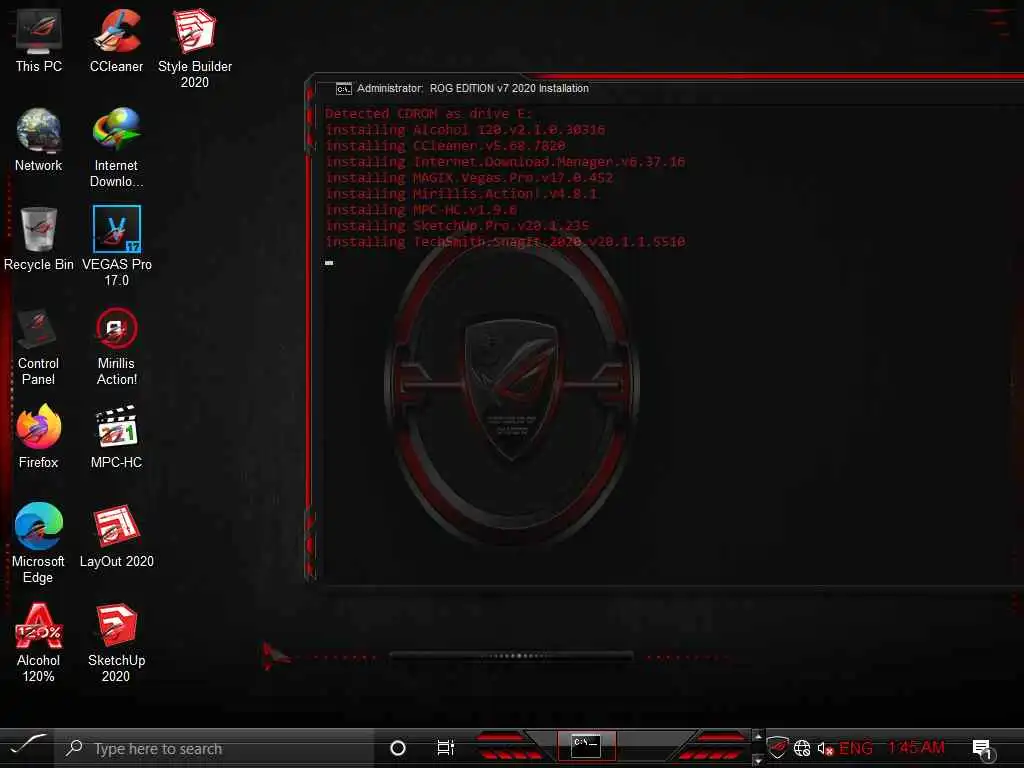The image size is (1024, 768).
Task: Open Firefox browser icon
Action: (39, 436)
